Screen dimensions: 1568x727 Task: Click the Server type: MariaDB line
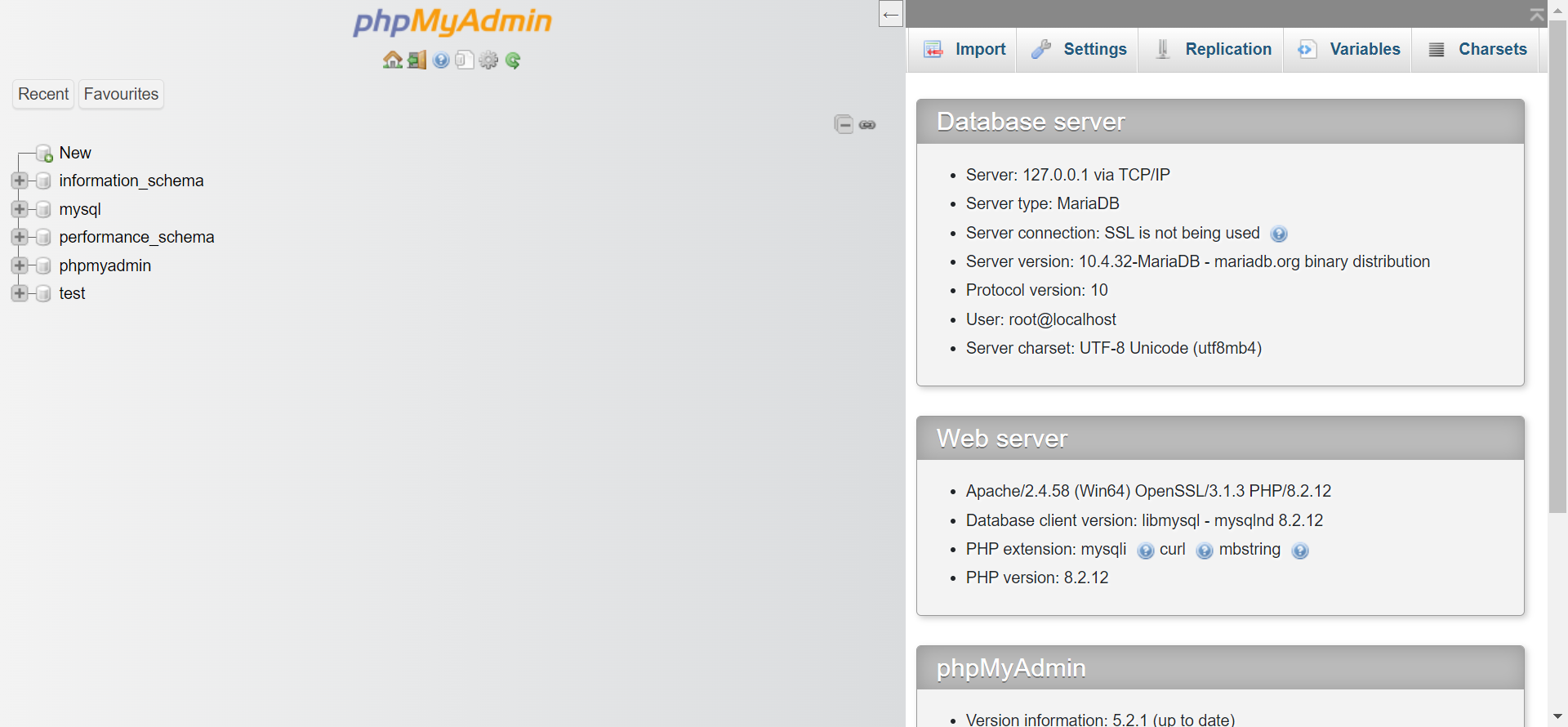[x=1042, y=203]
